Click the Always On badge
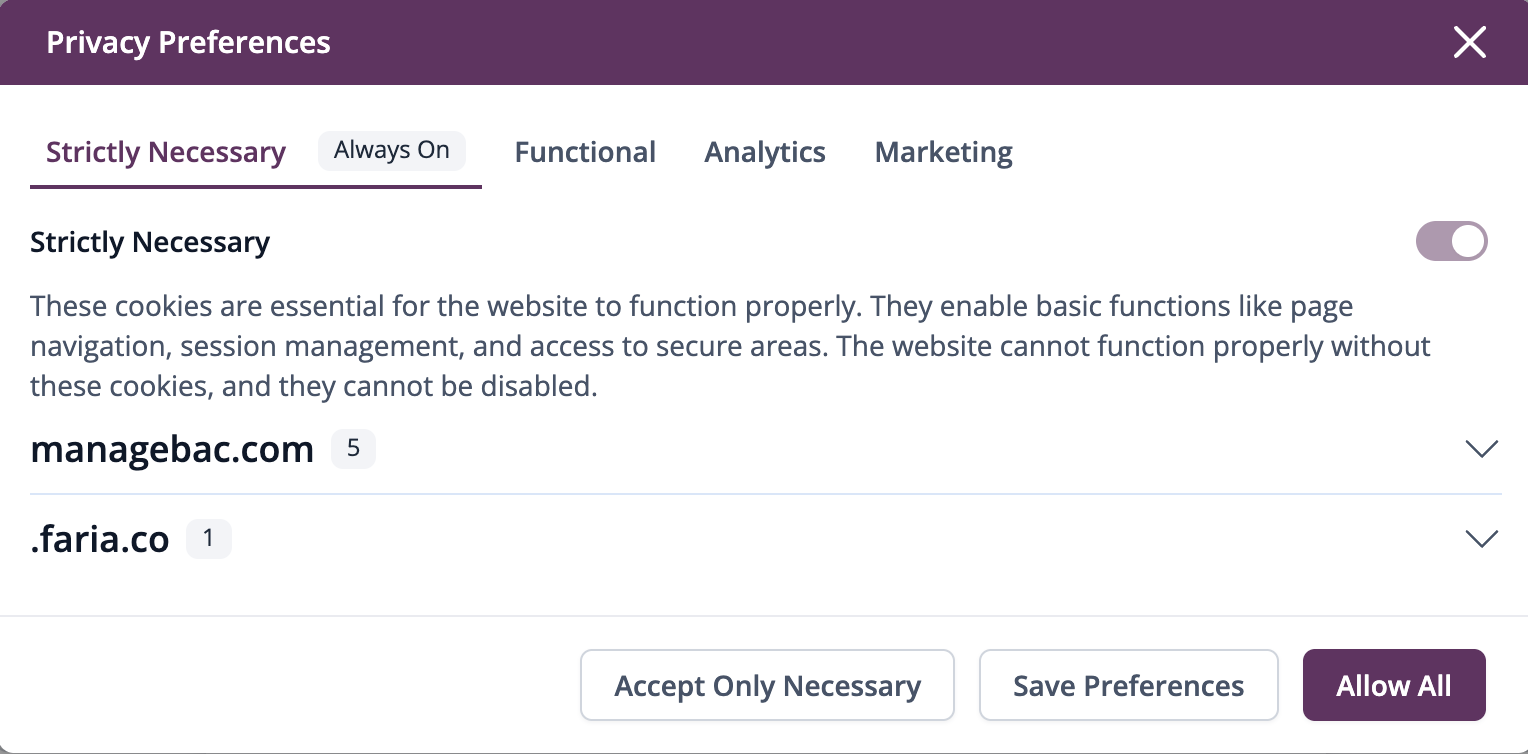Image resolution: width=1528 pixels, height=754 pixels. (x=392, y=151)
